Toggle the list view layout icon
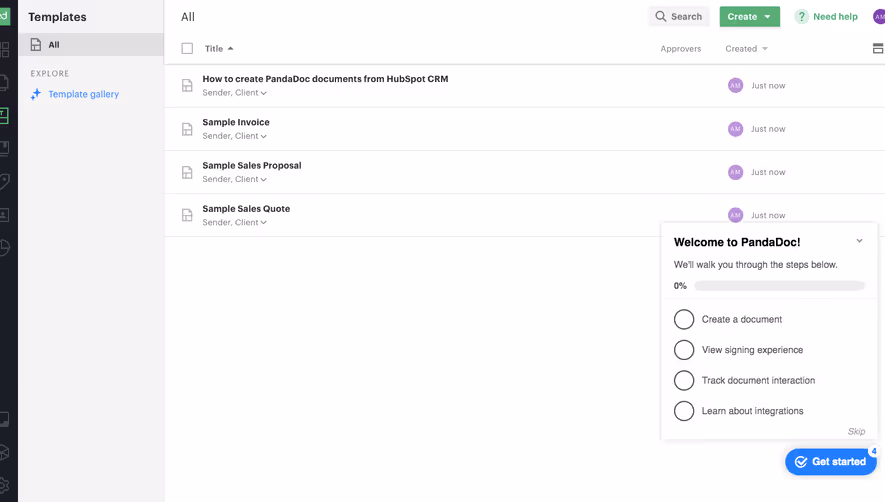 tap(878, 49)
